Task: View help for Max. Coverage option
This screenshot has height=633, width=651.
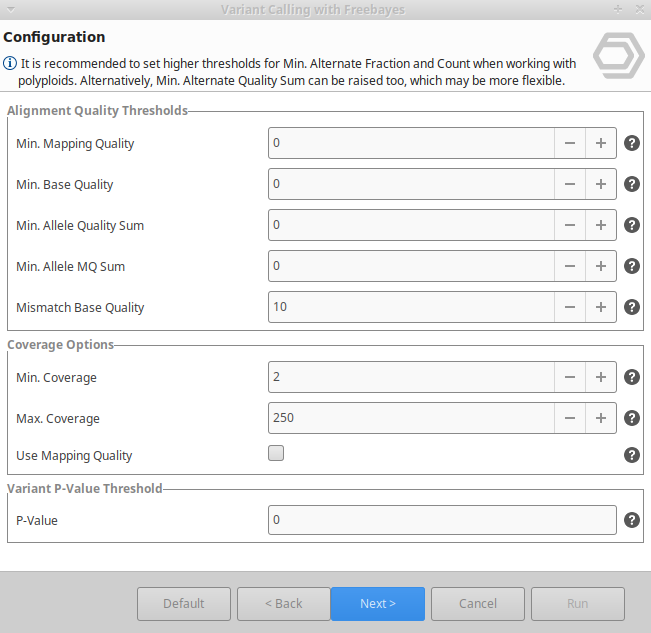Action: point(631,418)
